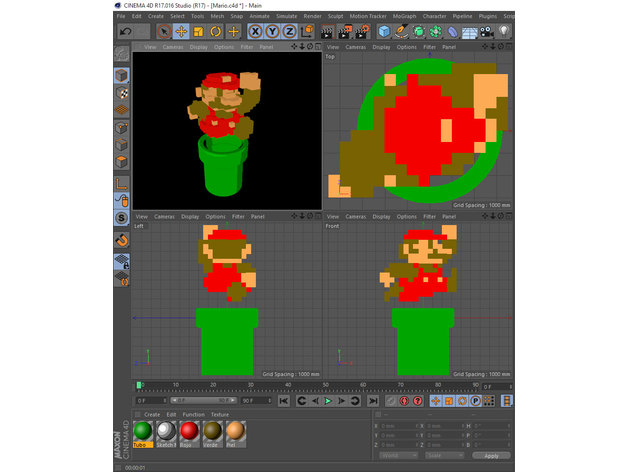Screen dimensions: 628x472
Task: Select the red Rojo material
Action: click(189, 434)
